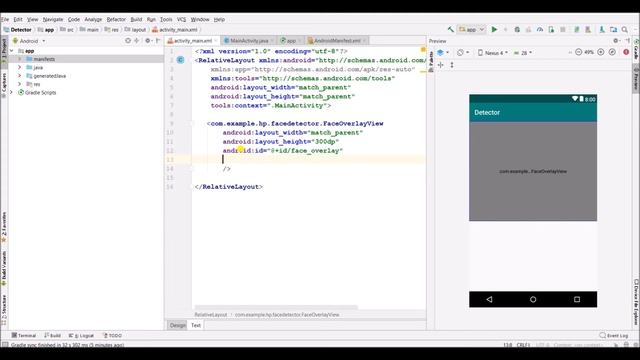The image size is (640, 360).
Task: Collapse the app module tree node
Action: [11, 51]
